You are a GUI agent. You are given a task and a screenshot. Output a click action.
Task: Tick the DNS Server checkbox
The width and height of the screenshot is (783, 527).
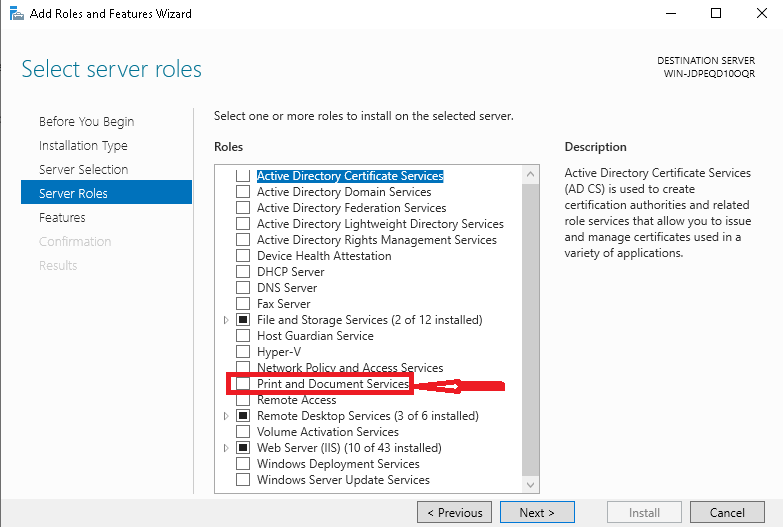pyautogui.click(x=243, y=288)
